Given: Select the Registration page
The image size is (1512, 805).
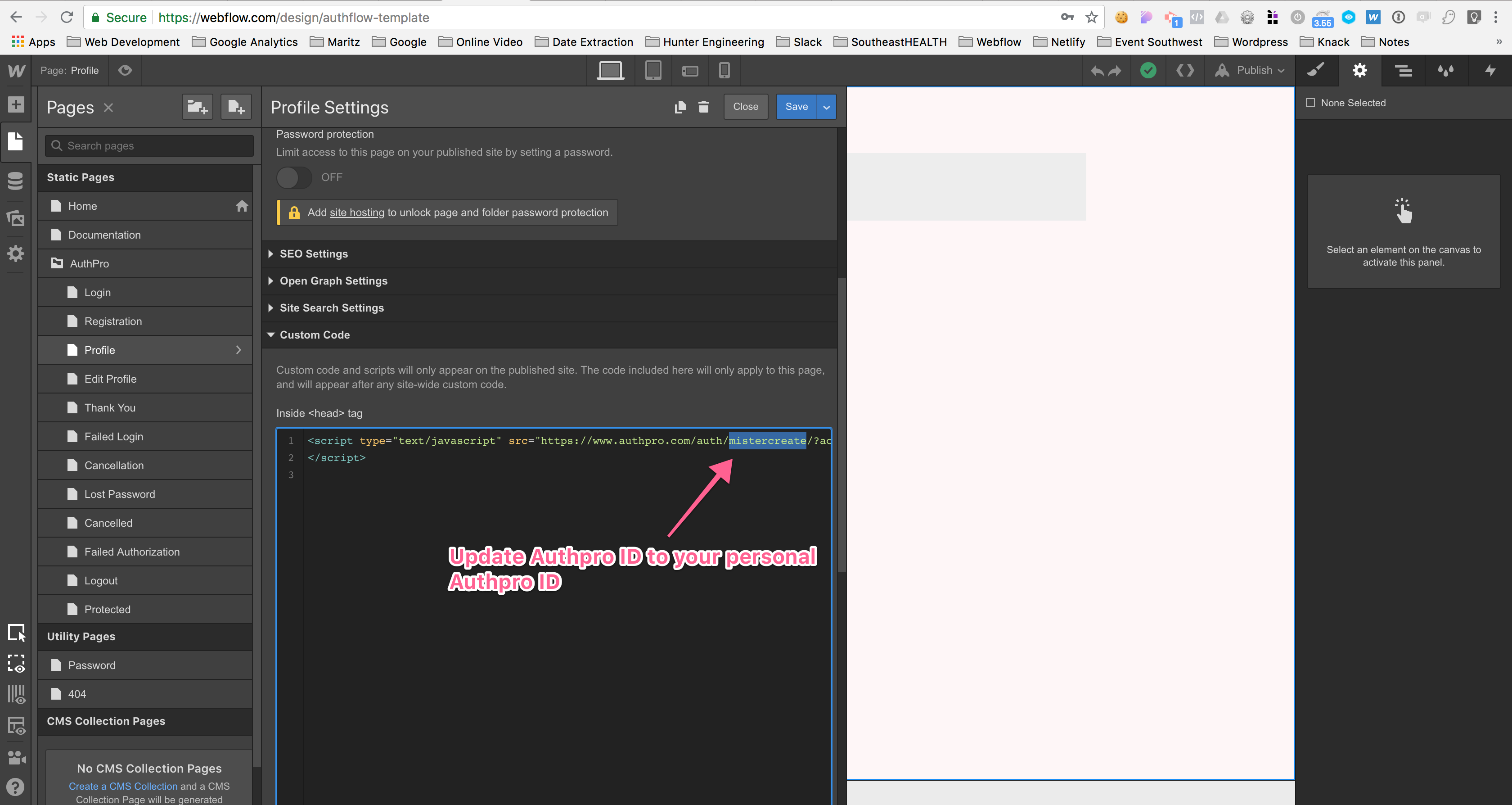Looking at the screenshot, I should [145, 321].
